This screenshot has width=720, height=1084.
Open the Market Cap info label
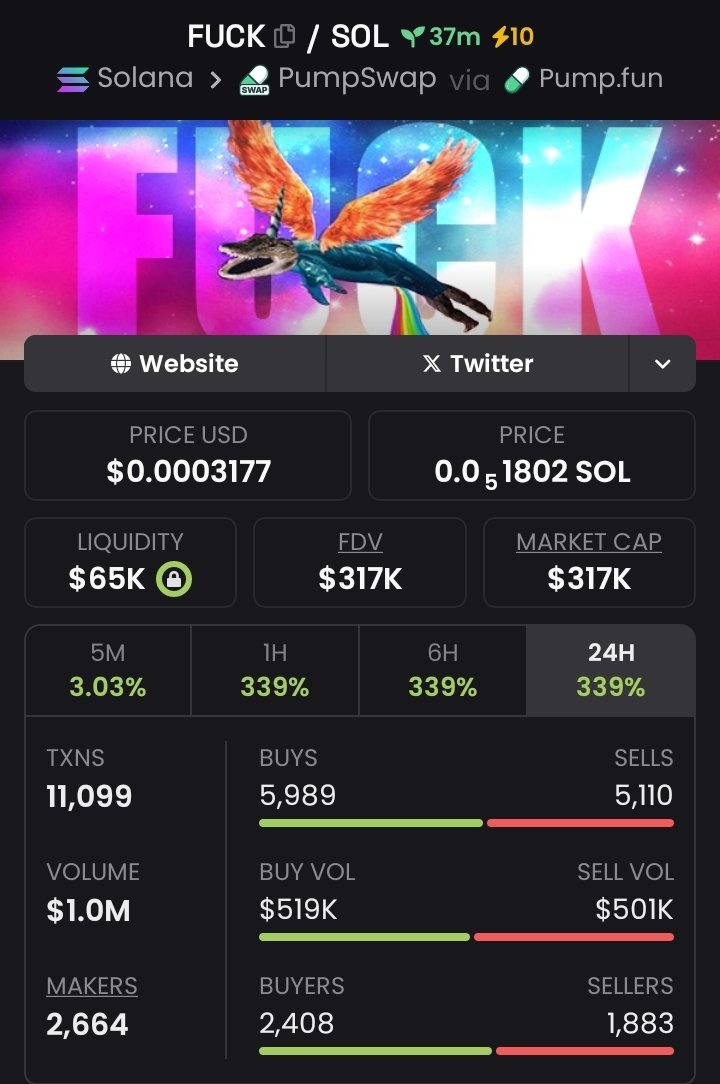click(x=589, y=542)
